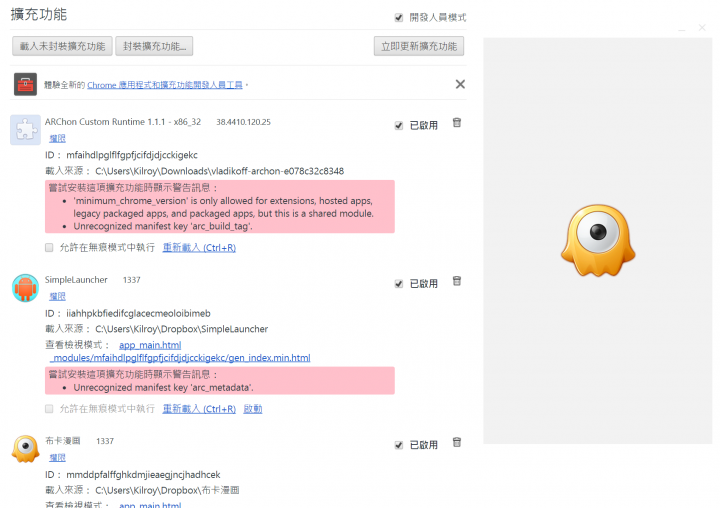The width and height of the screenshot is (720, 508).
Task: Launch SimpleLauncher with 啟動 link
Action: pos(253,409)
